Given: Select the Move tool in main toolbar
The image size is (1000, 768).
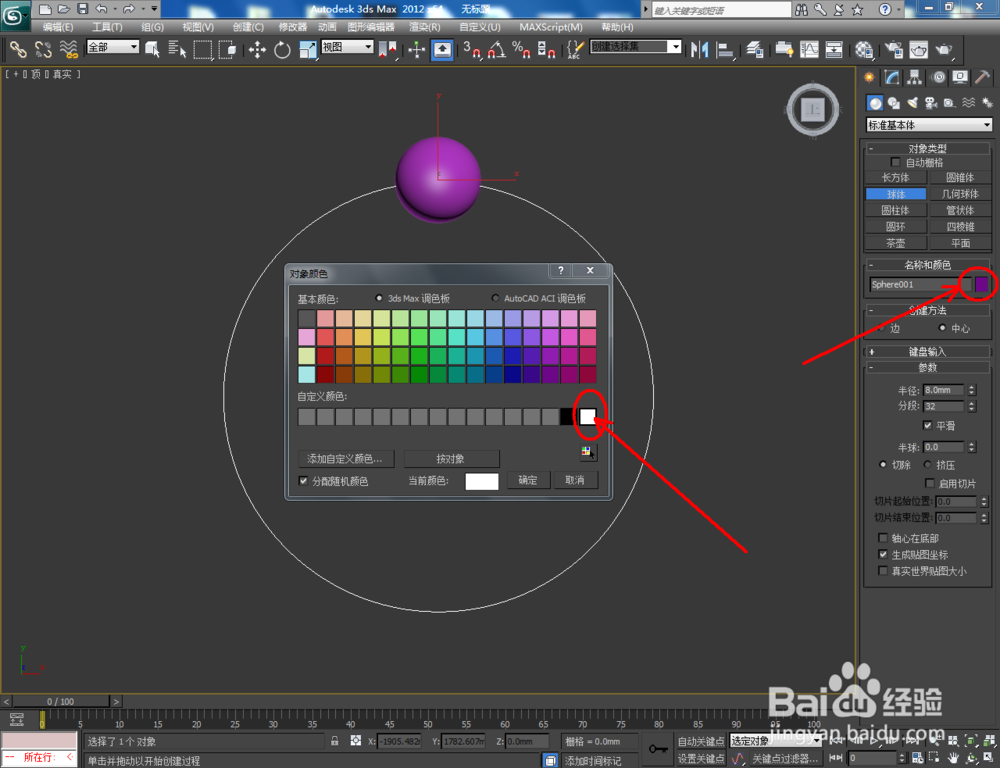Looking at the screenshot, I should click(257, 49).
